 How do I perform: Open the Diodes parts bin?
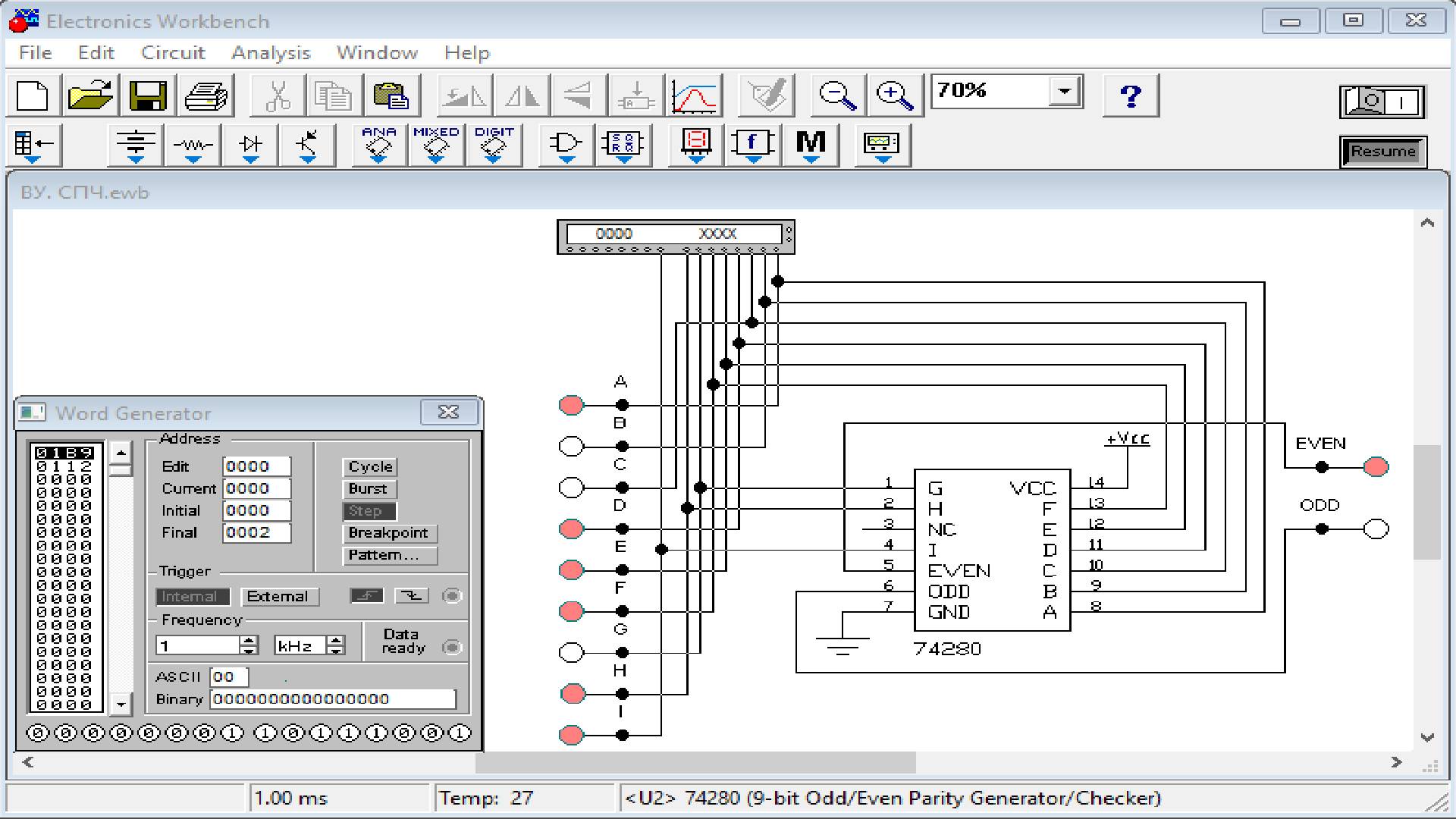pos(250,145)
